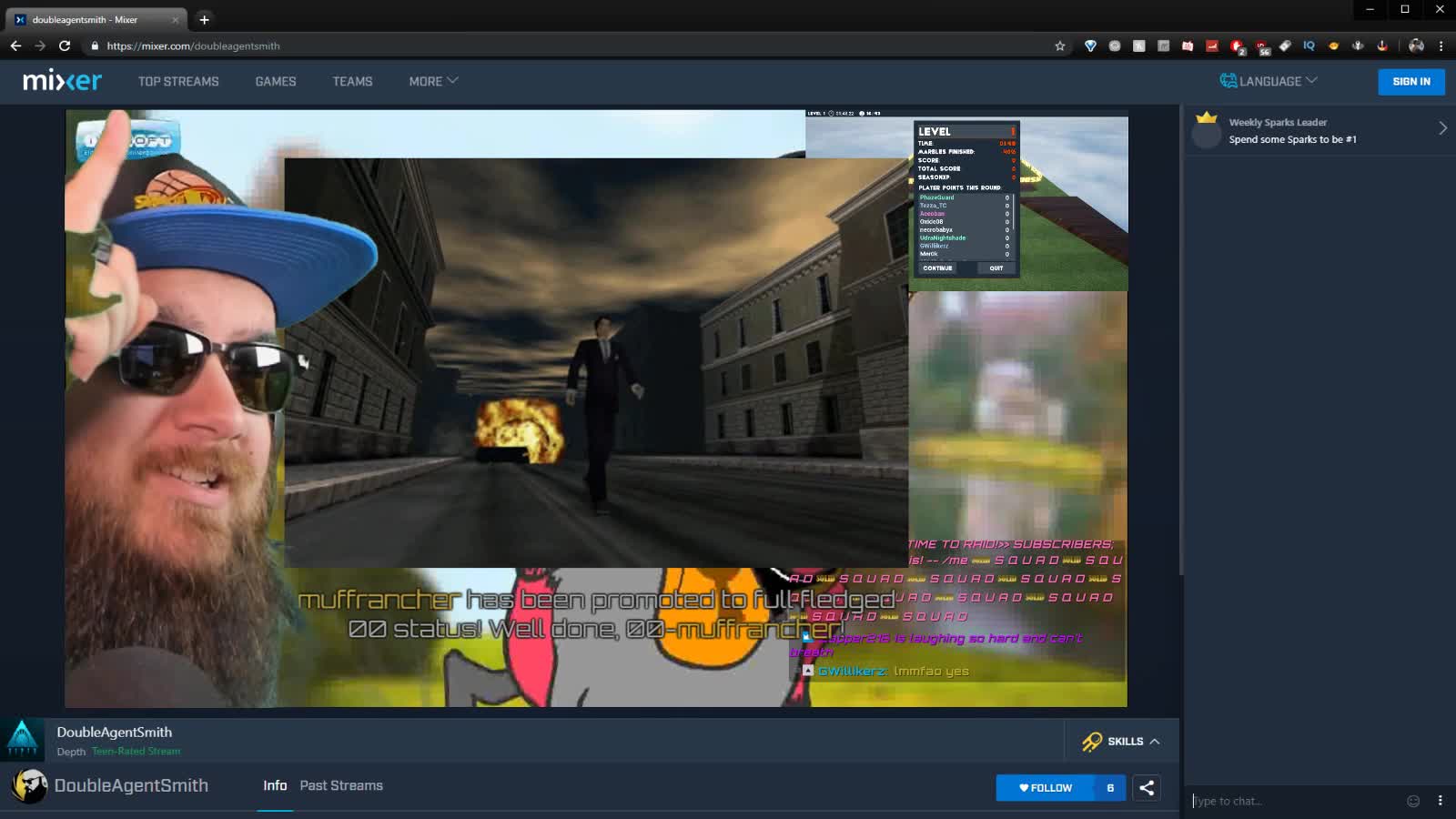
Task: Click the stream video player
Action: pos(596,409)
